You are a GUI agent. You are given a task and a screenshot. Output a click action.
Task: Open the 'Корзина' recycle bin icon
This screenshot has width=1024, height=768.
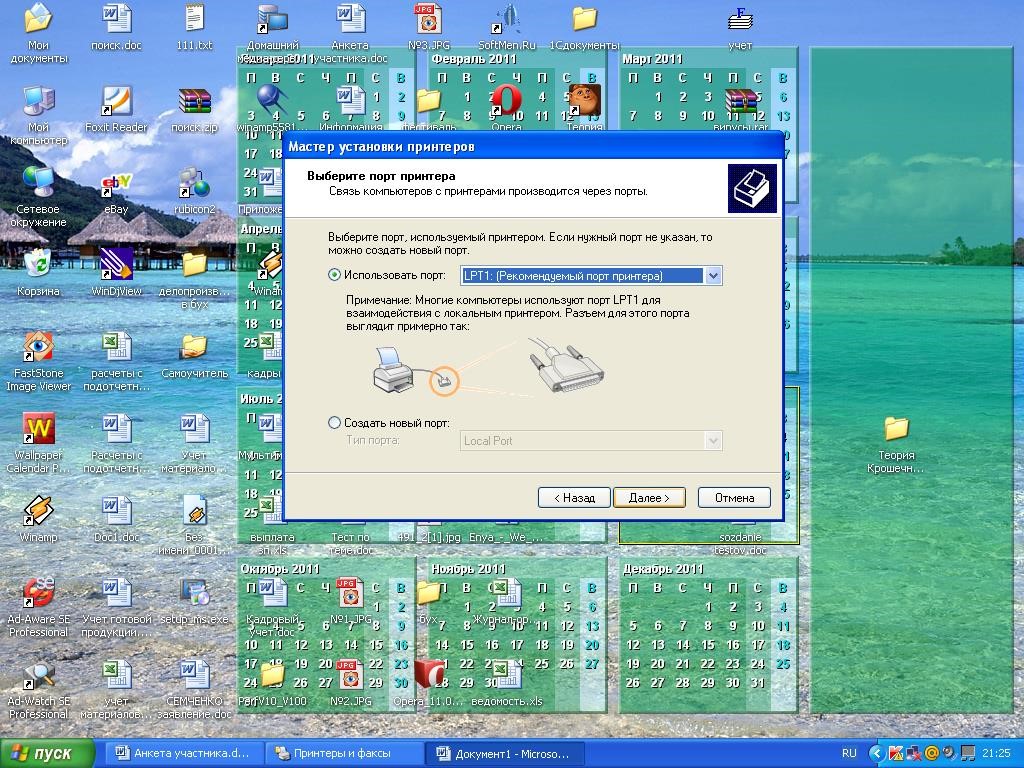point(38,265)
